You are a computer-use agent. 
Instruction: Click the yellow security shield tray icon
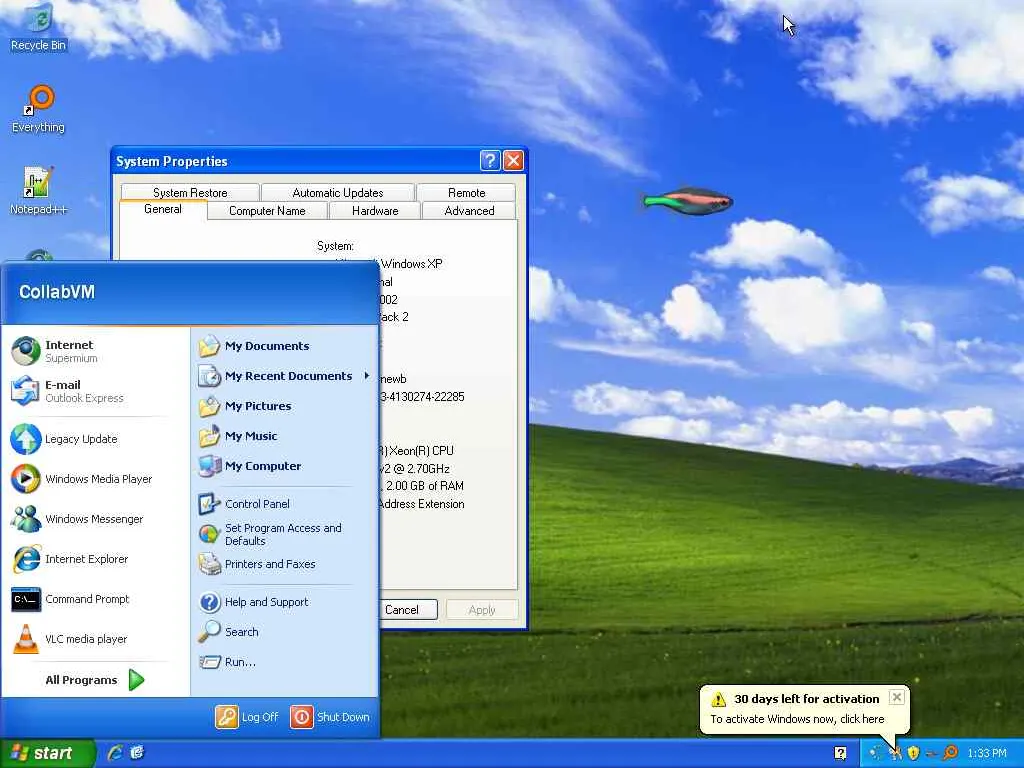click(914, 753)
